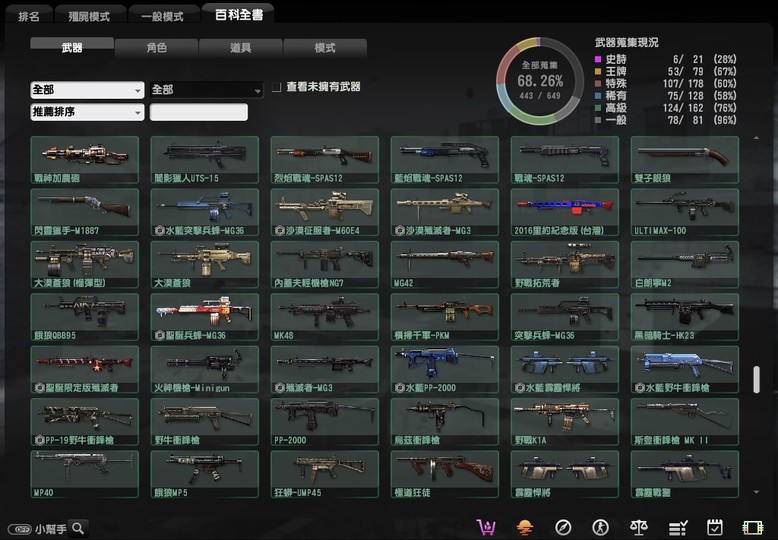
Task: Switch to the 排名 tab
Action: pos(29,16)
